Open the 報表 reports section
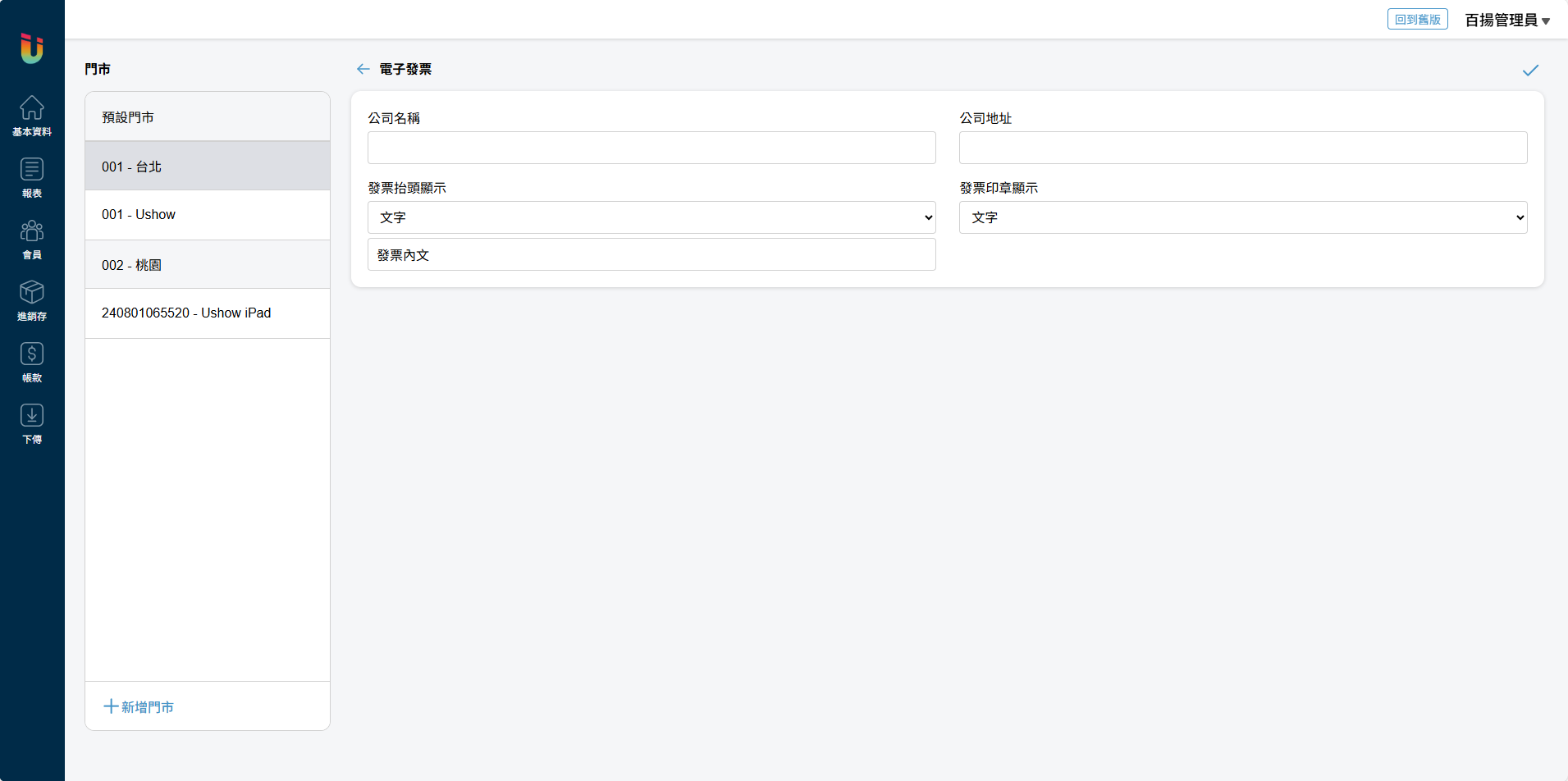Viewport: 1568px width, 781px height. (x=32, y=177)
